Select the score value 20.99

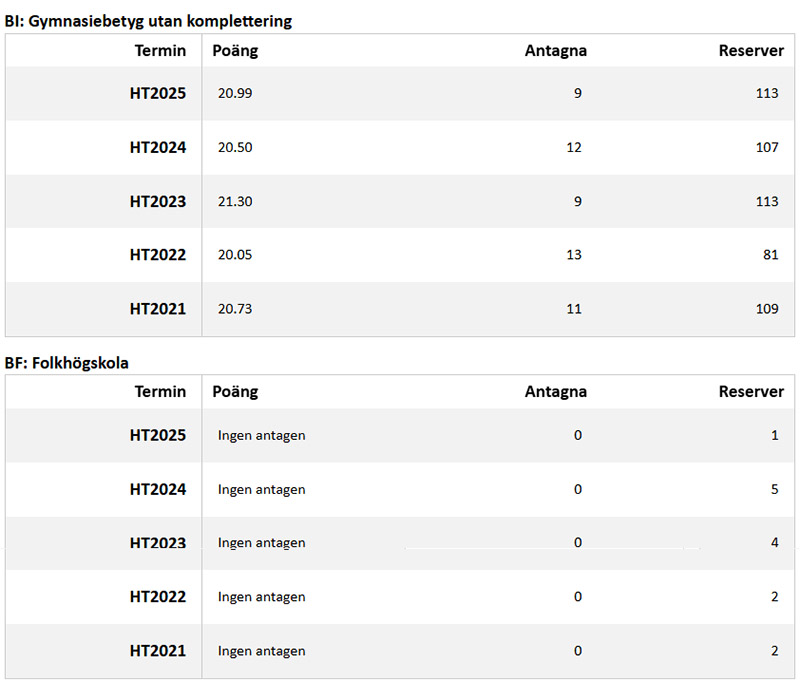click(x=235, y=93)
